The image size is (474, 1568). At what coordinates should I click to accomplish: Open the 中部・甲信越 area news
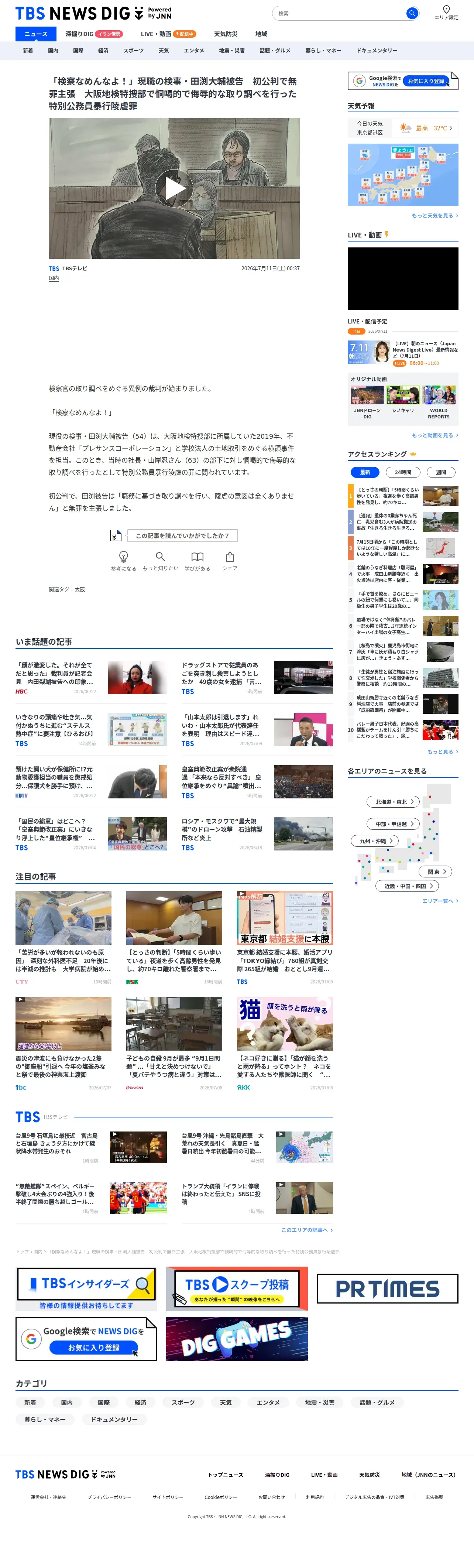394,824
